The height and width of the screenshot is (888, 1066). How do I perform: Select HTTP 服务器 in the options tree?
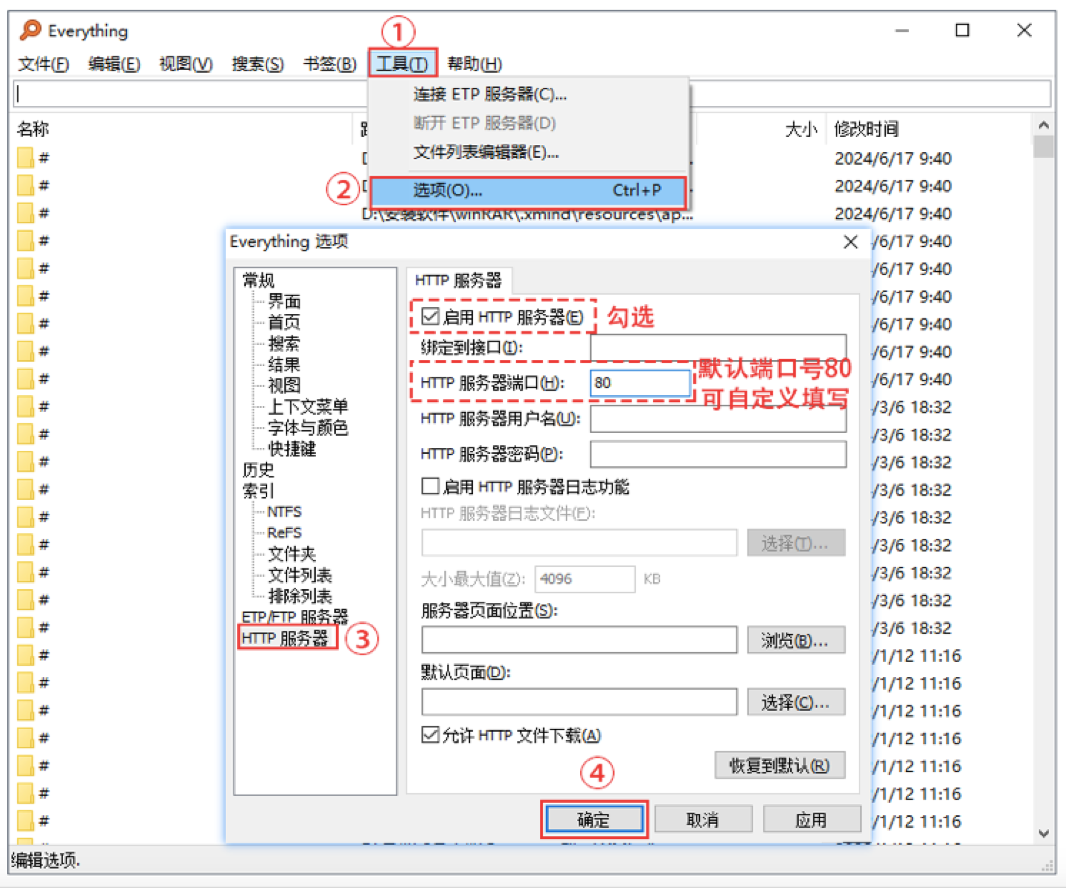(x=285, y=638)
